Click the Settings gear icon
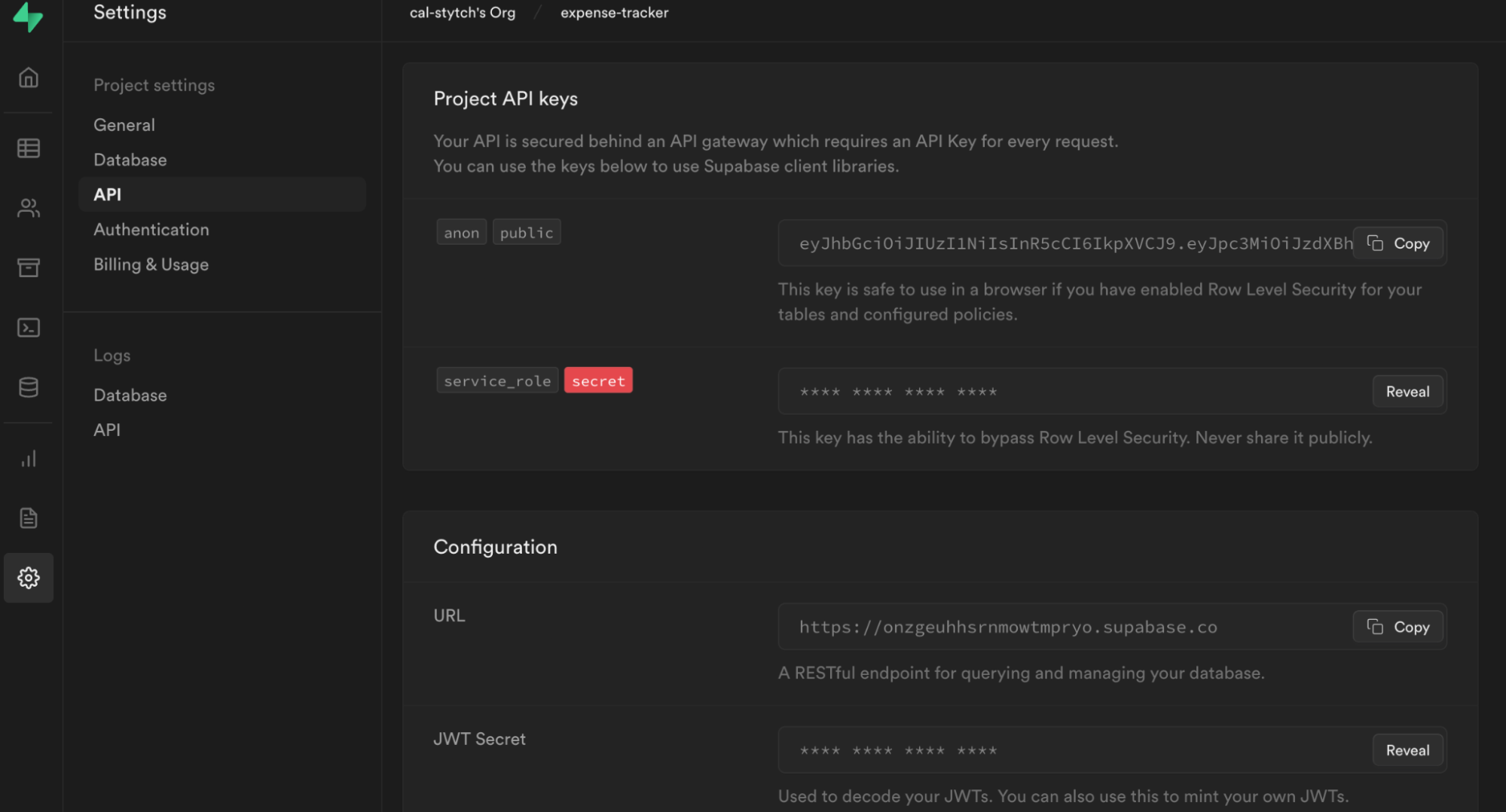Image resolution: width=1506 pixels, height=812 pixels. point(29,578)
